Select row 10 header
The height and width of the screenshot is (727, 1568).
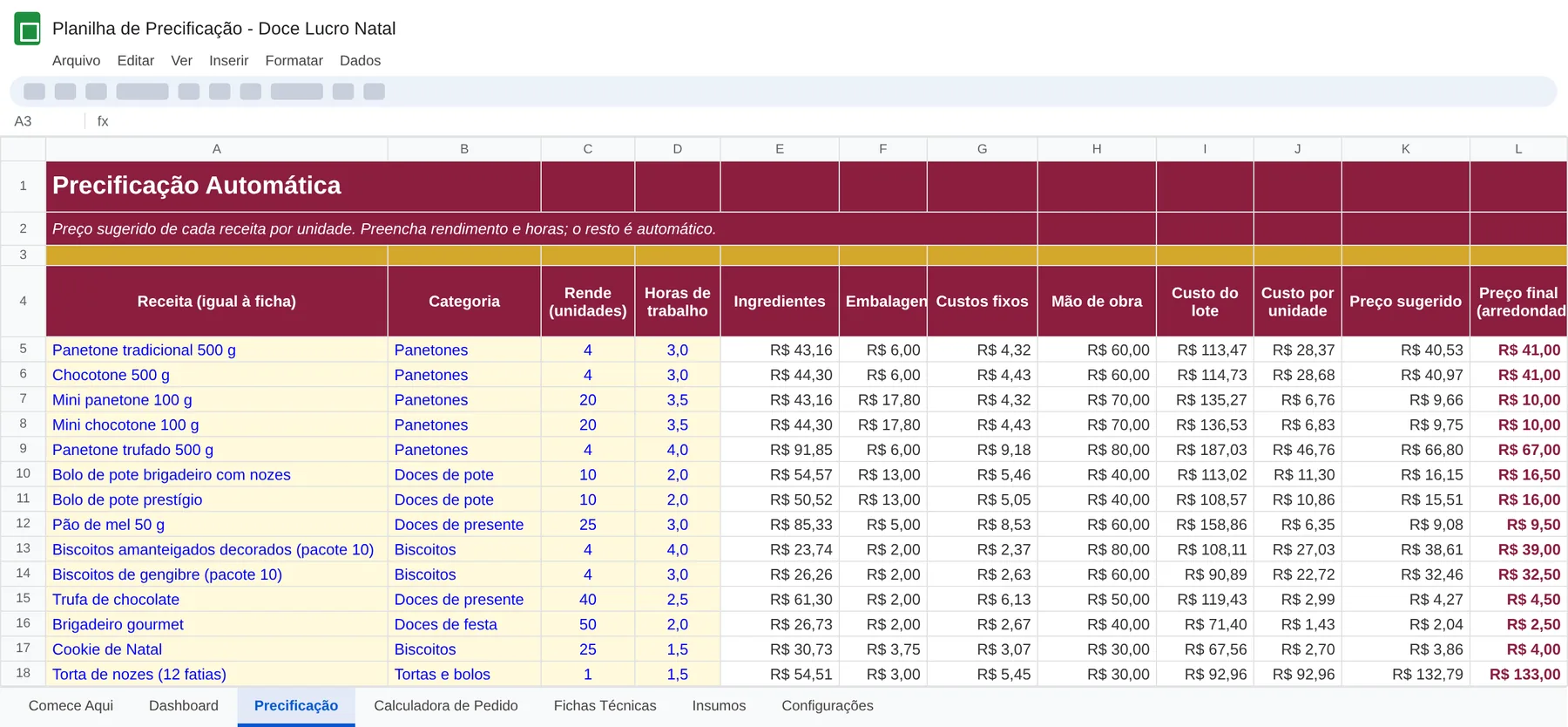pyautogui.click(x=23, y=474)
